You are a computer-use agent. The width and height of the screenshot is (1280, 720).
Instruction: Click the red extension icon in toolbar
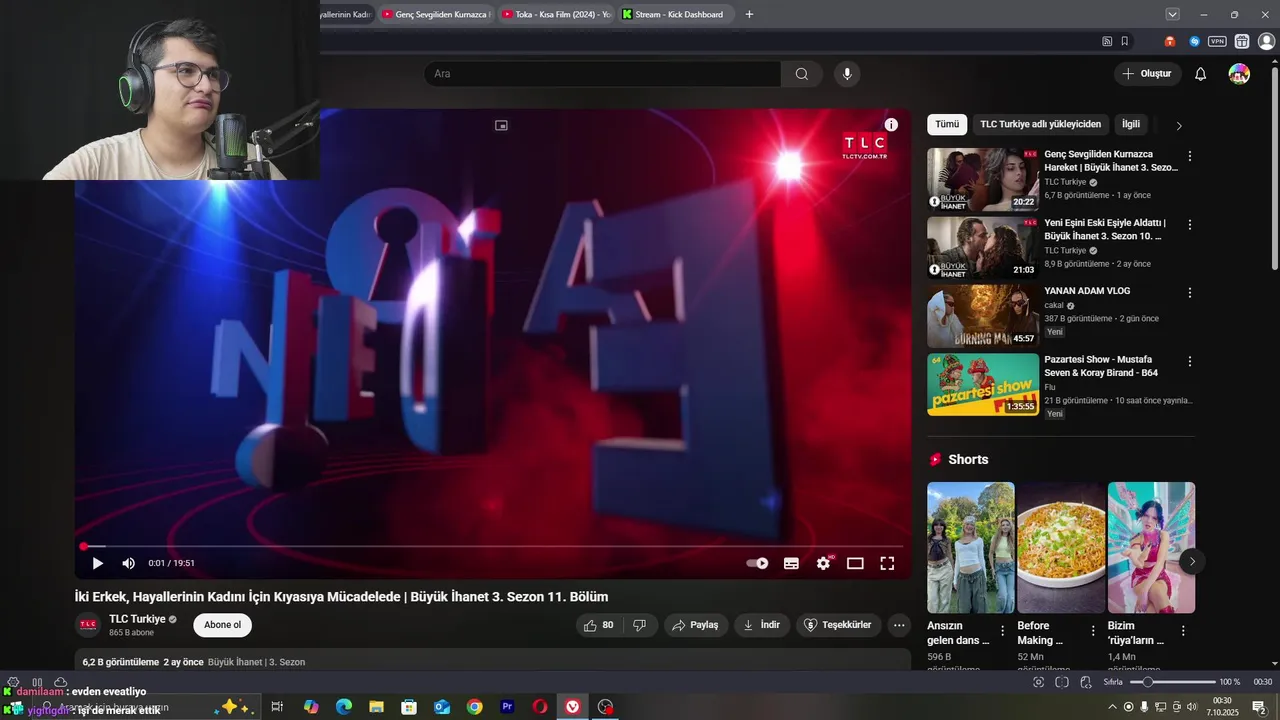1170,41
